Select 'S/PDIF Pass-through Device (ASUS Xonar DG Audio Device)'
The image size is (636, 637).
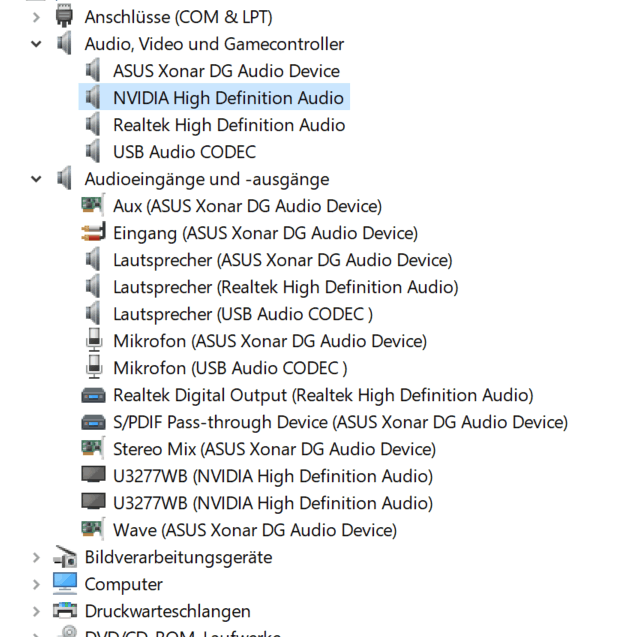[x=340, y=422]
